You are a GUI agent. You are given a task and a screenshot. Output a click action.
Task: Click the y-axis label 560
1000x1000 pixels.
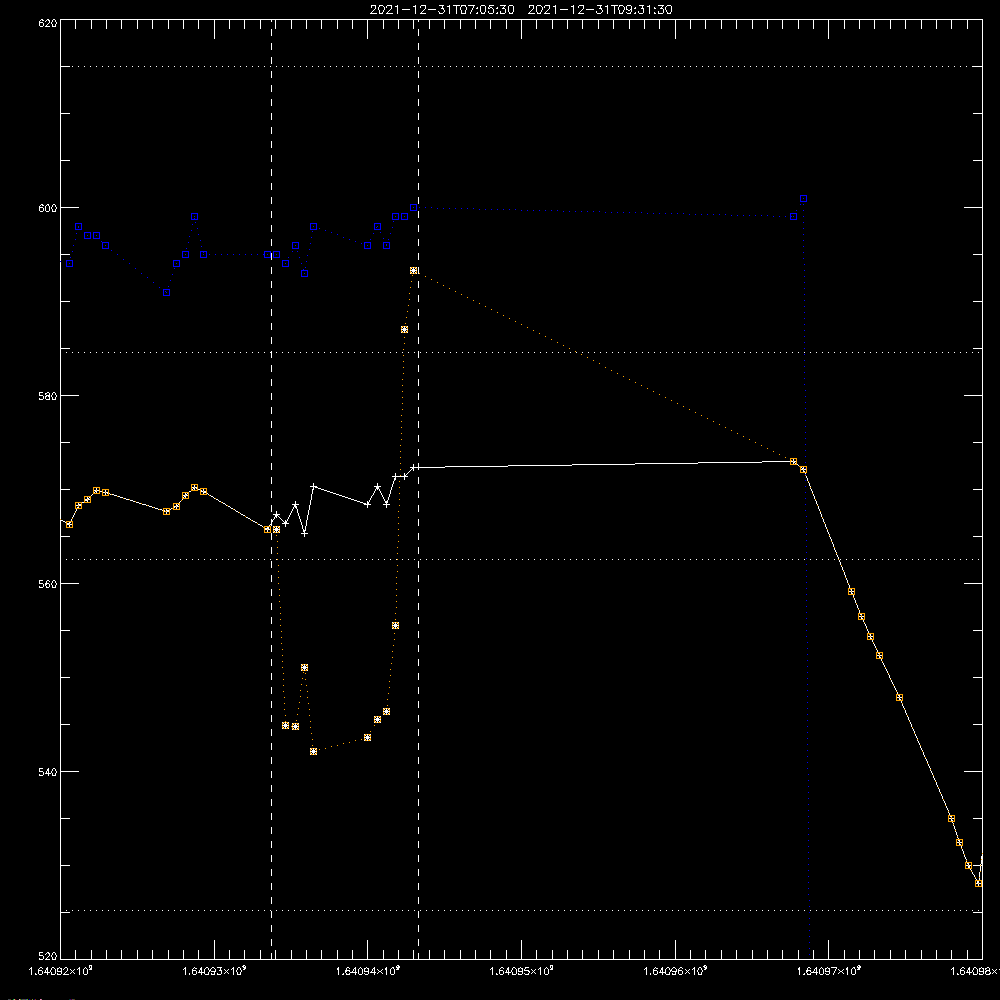tap(48, 584)
